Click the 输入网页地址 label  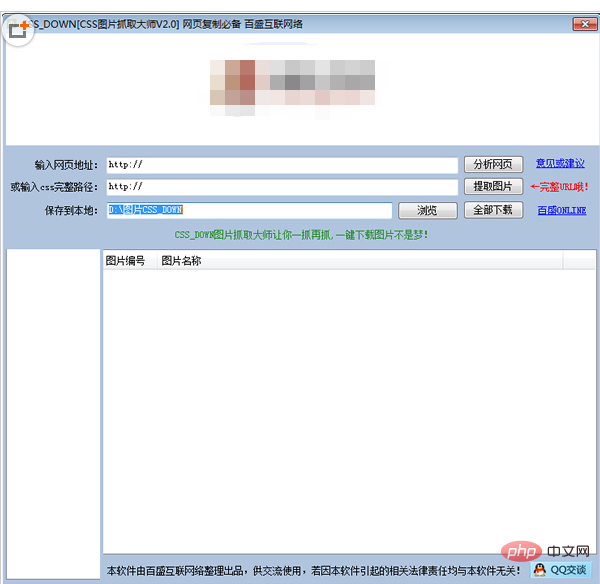click(66, 165)
